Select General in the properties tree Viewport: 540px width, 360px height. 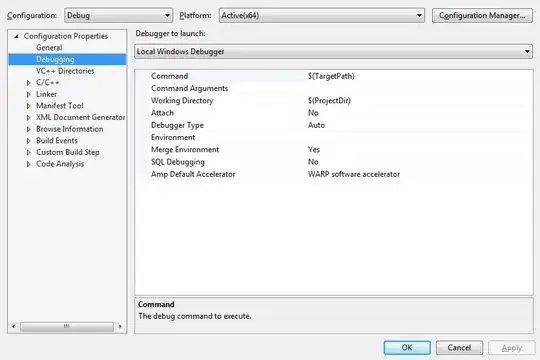pyautogui.click(x=49, y=48)
